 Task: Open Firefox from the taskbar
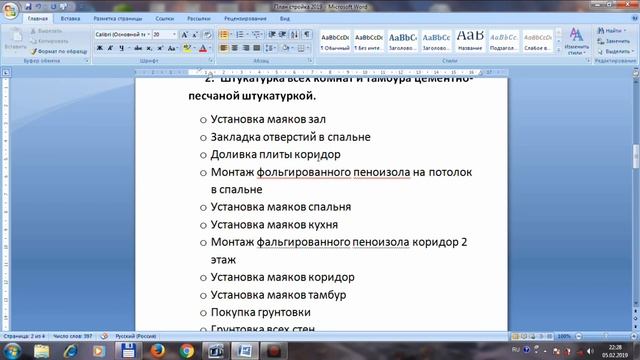pos(158,351)
